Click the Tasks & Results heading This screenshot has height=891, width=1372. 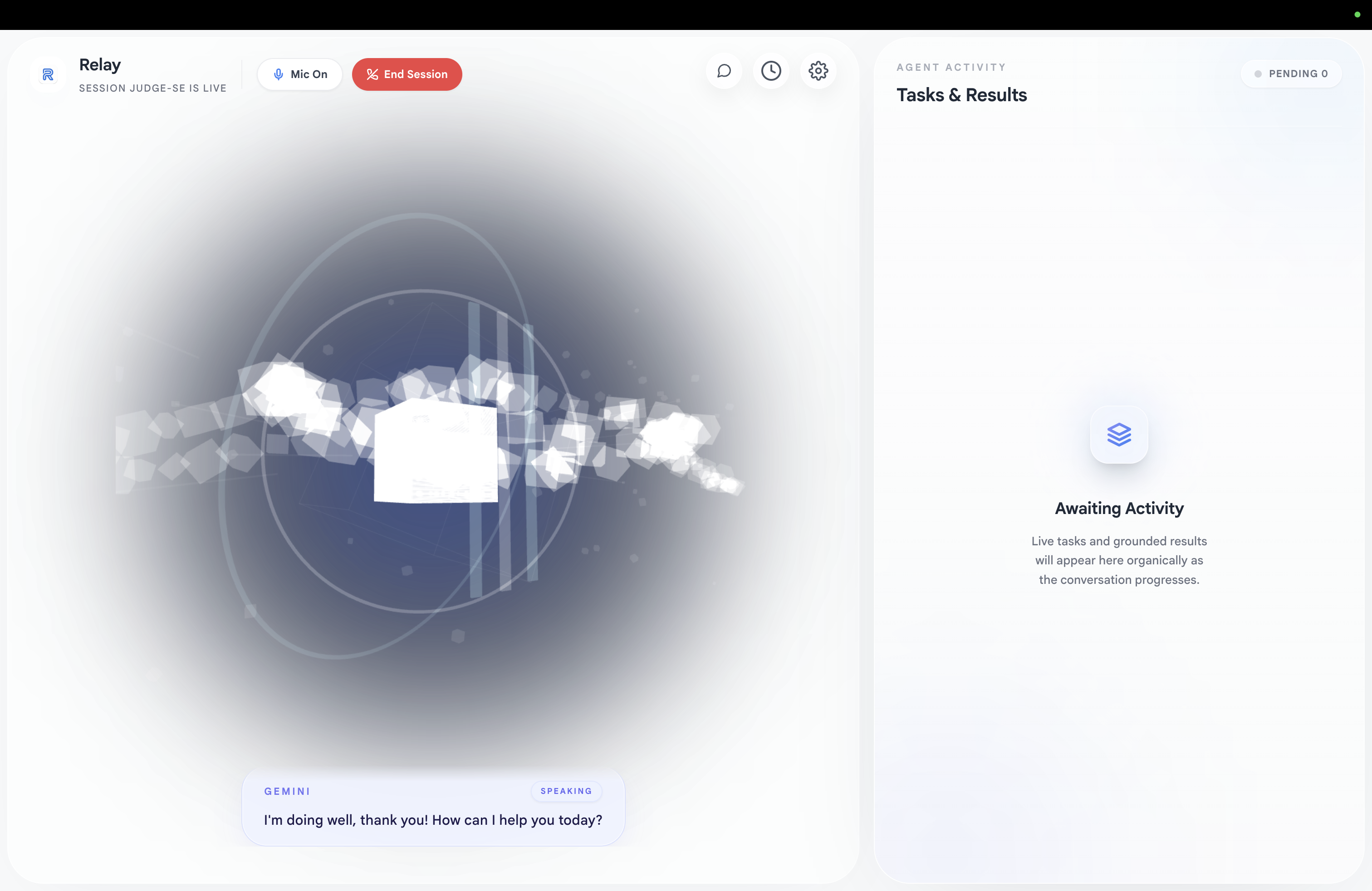tap(961, 95)
